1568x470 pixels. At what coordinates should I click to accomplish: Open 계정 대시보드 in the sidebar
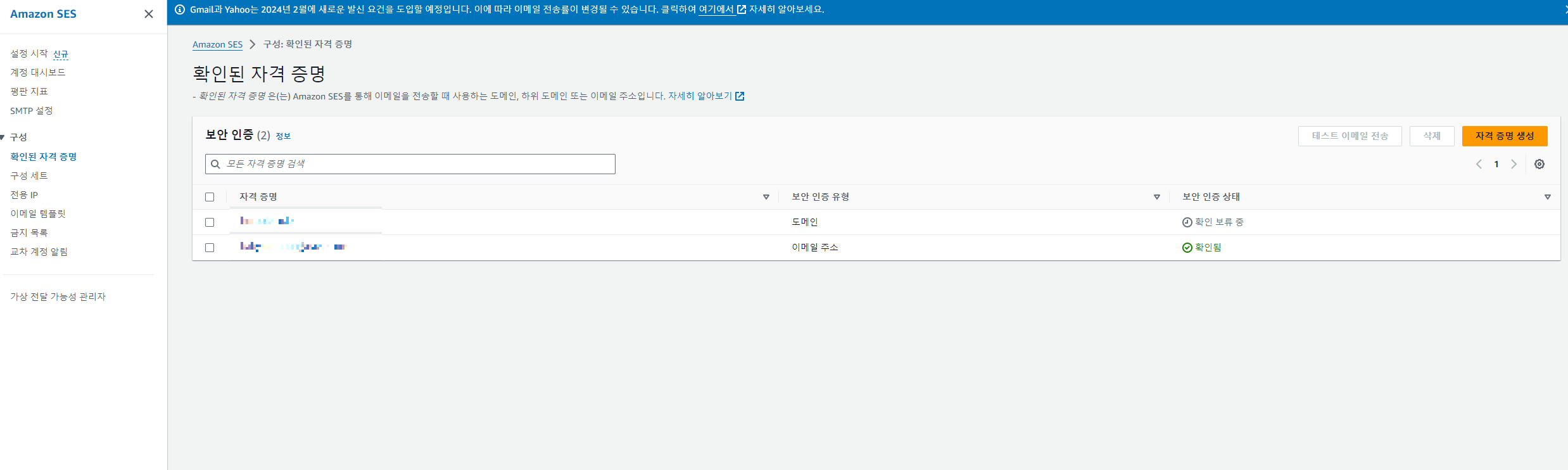pos(38,72)
